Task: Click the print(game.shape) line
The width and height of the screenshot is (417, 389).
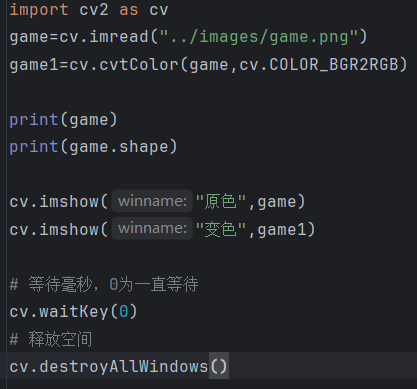Action: (93, 147)
